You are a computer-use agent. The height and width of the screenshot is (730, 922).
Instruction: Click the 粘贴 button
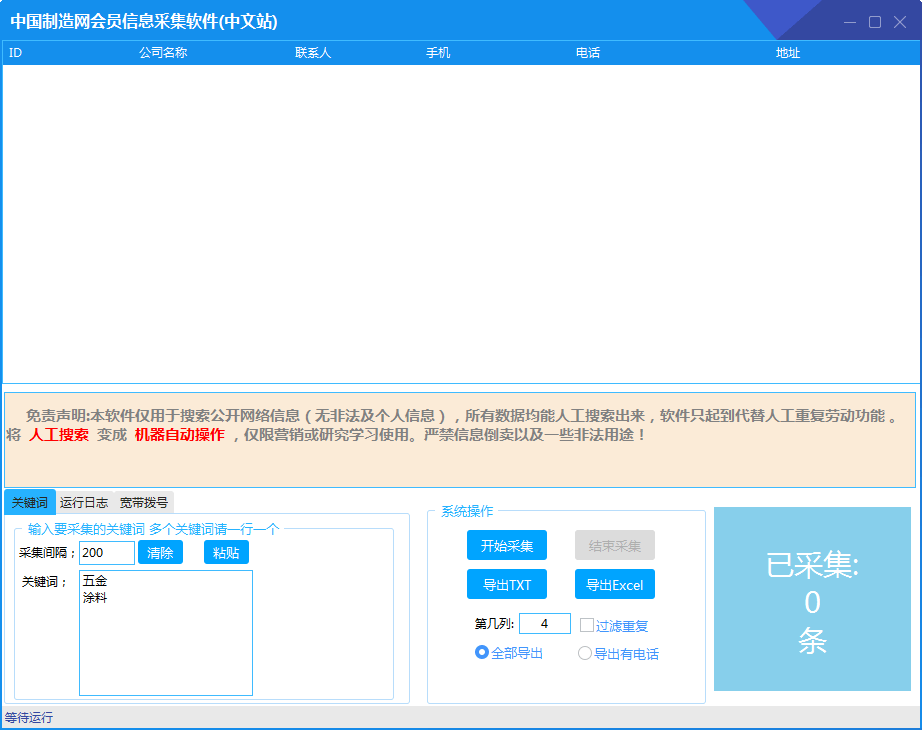pyautogui.click(x=226, y=552)
